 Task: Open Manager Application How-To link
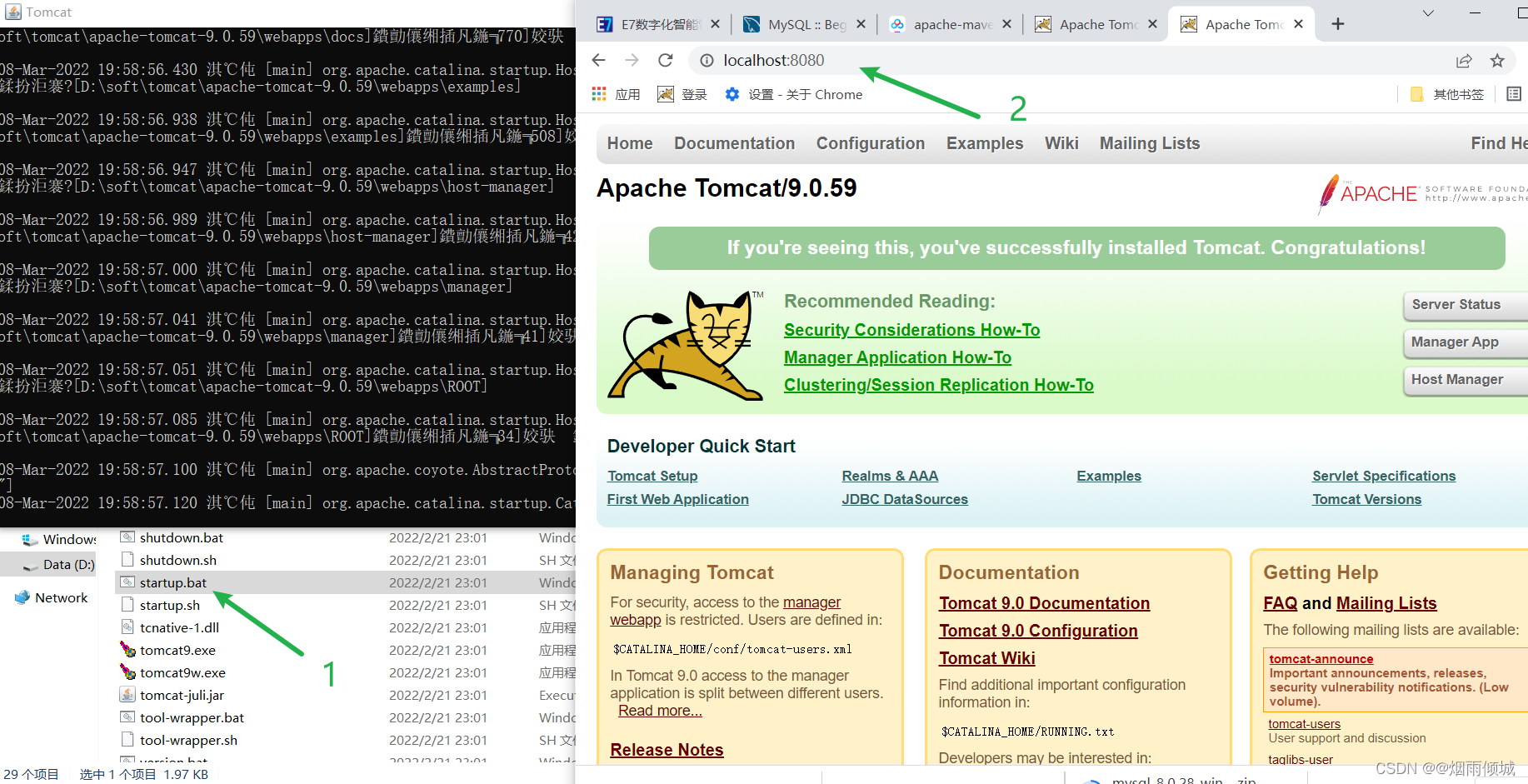897,357
